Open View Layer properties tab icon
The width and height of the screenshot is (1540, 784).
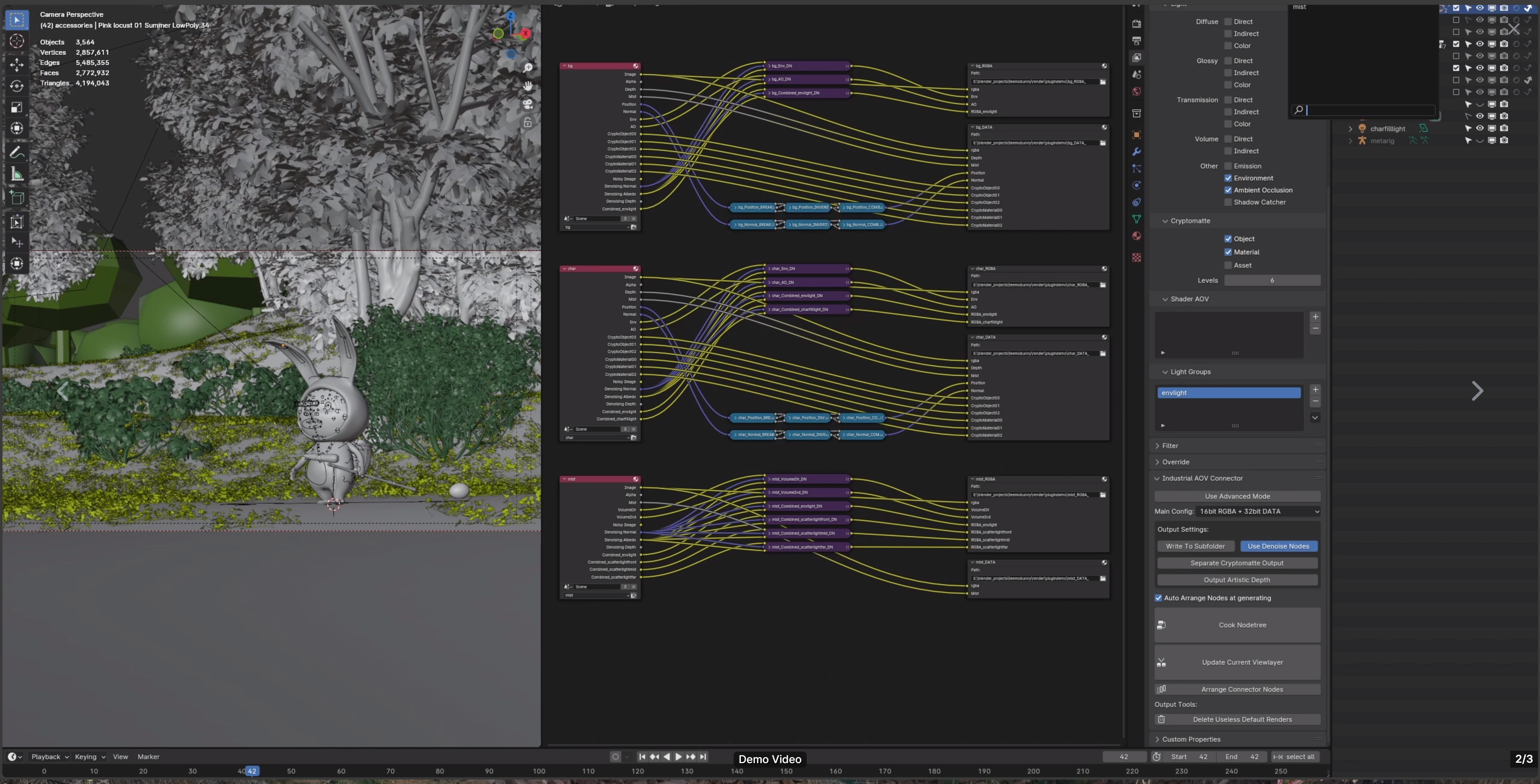click(1136, 57)
